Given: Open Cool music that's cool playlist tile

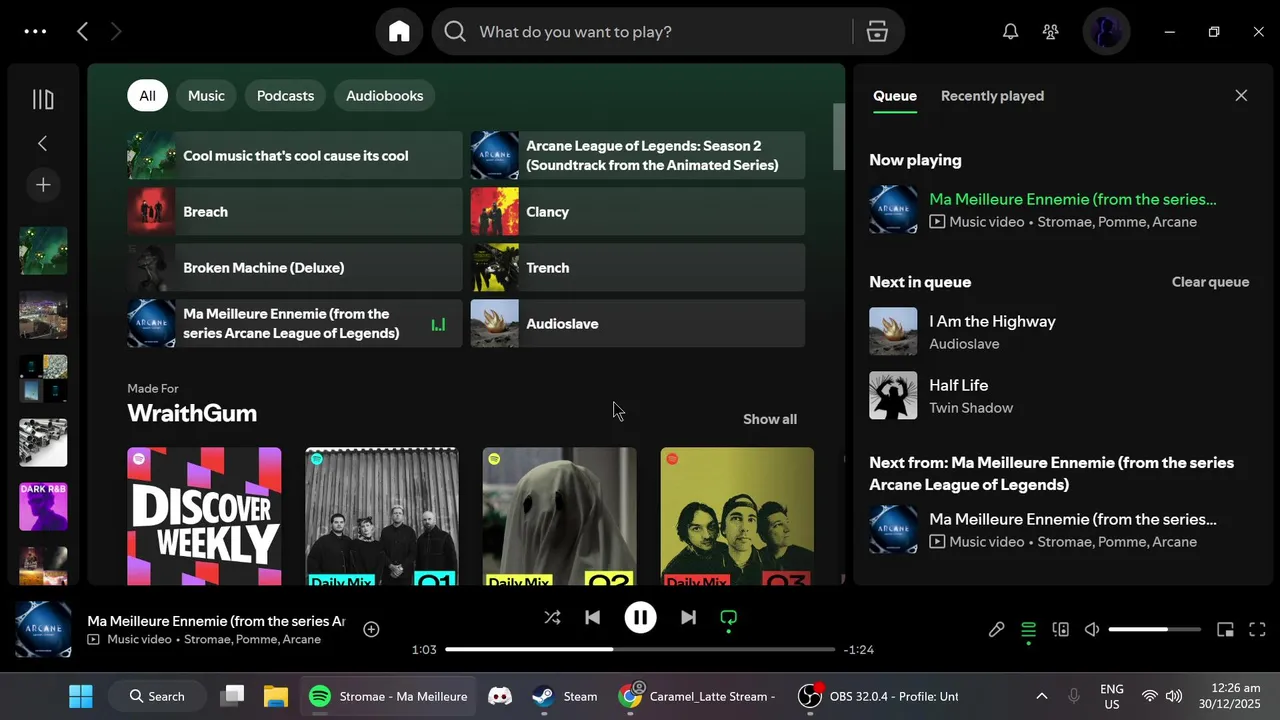Looking at the screenshot, I should click(x=294, y=156).
